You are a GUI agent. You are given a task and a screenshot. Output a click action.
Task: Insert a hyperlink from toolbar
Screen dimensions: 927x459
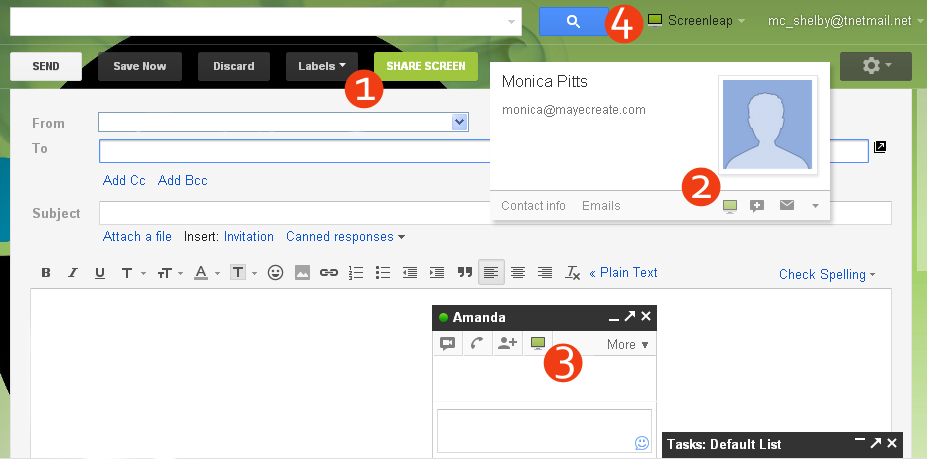(x=329, y=273)
